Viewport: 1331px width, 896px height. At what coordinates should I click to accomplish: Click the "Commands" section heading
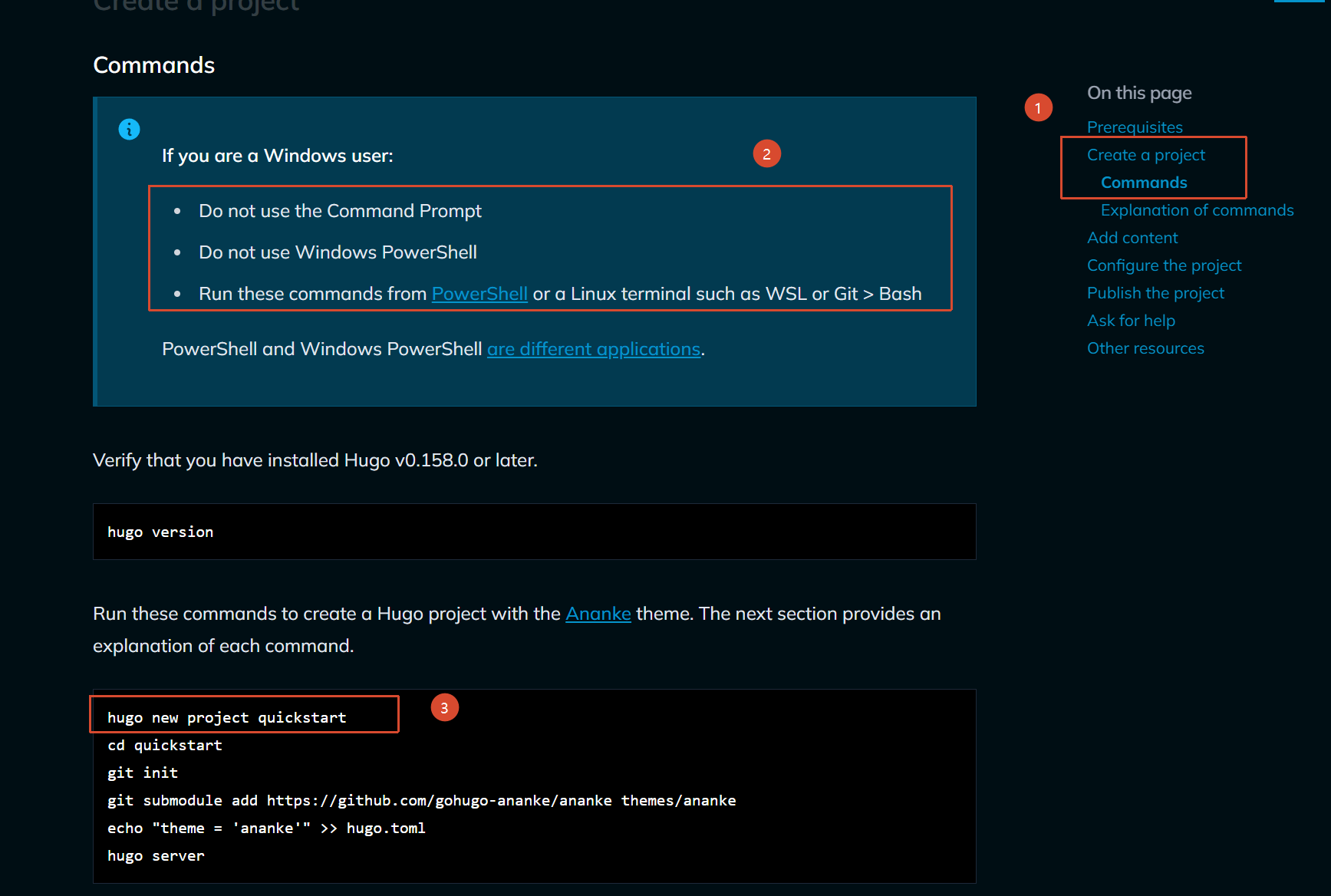click(153, 65)
